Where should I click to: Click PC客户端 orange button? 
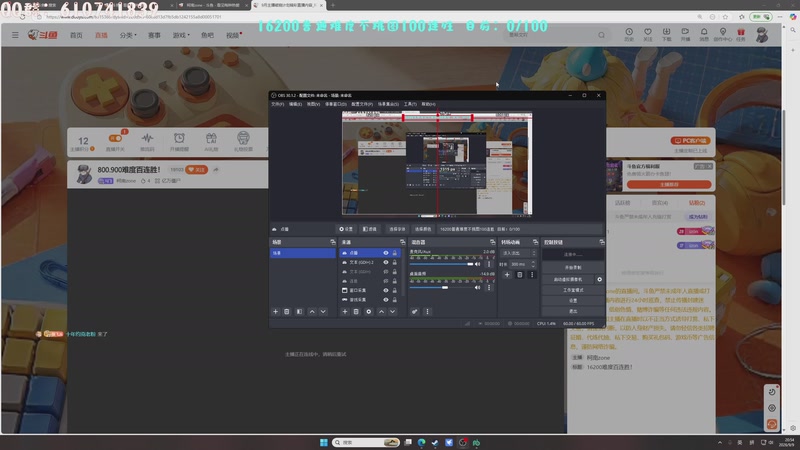690,140
